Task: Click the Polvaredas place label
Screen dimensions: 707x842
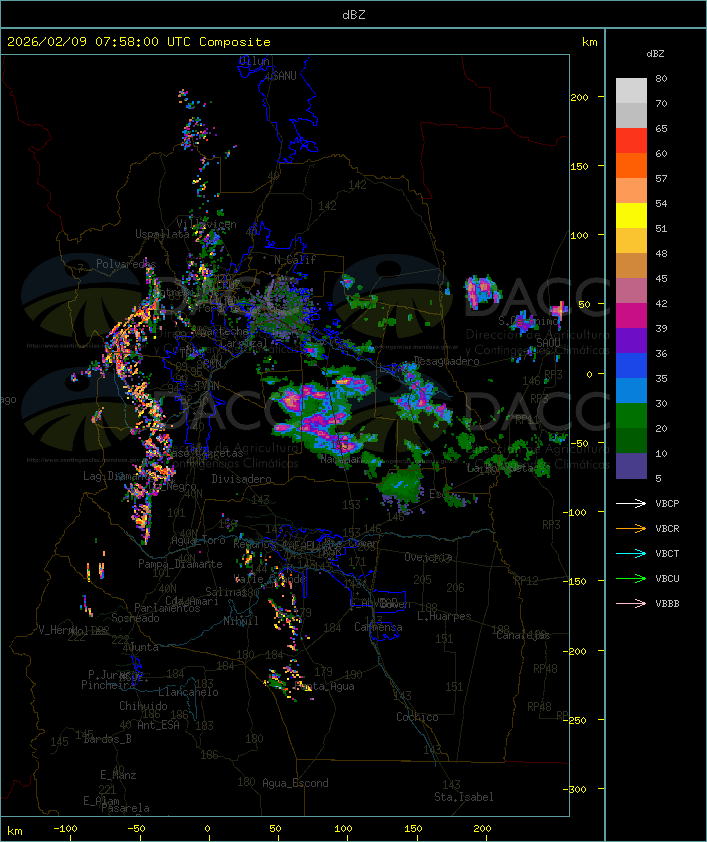Action: pos(126,264)
